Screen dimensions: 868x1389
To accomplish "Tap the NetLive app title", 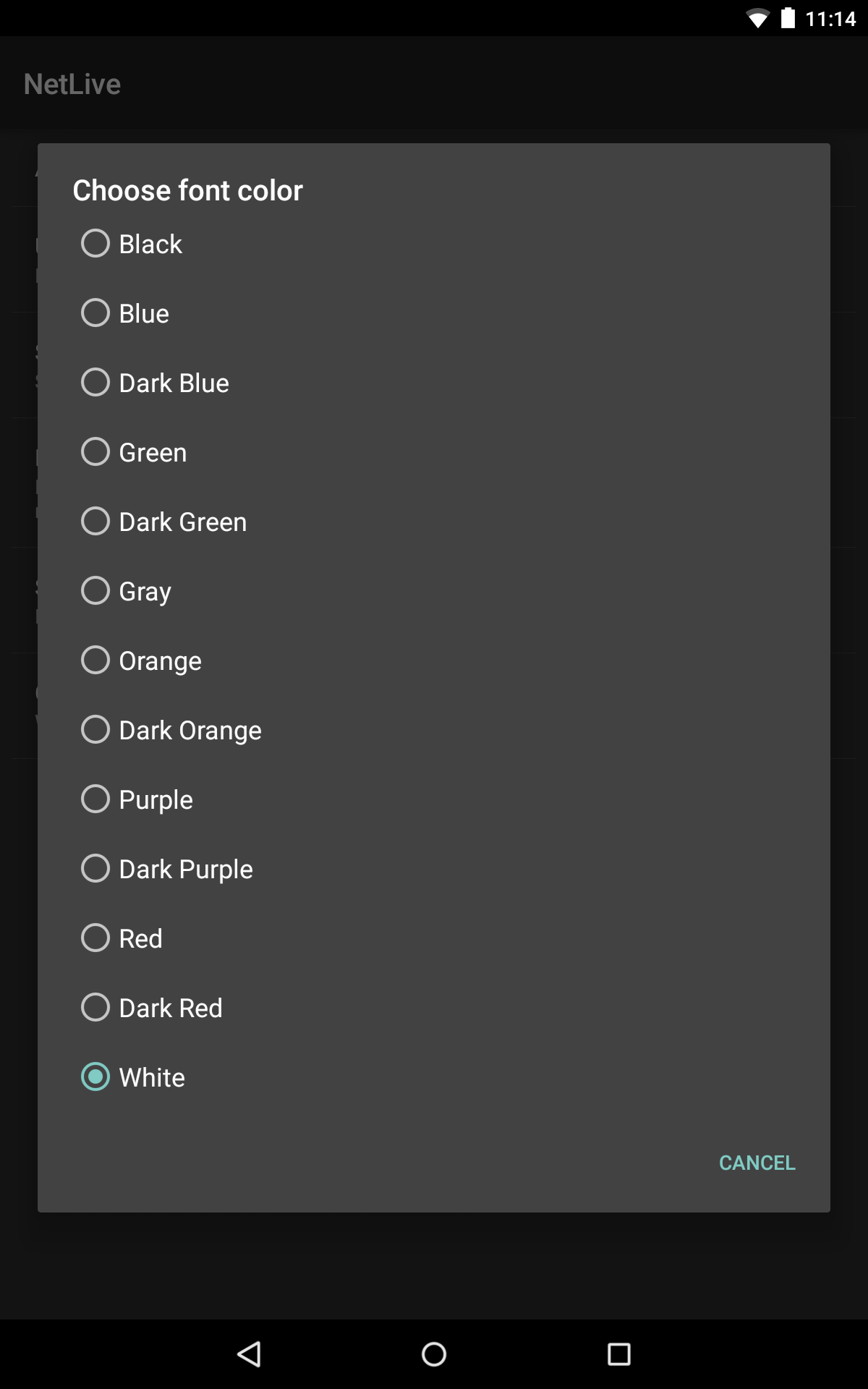I will 72,85.
